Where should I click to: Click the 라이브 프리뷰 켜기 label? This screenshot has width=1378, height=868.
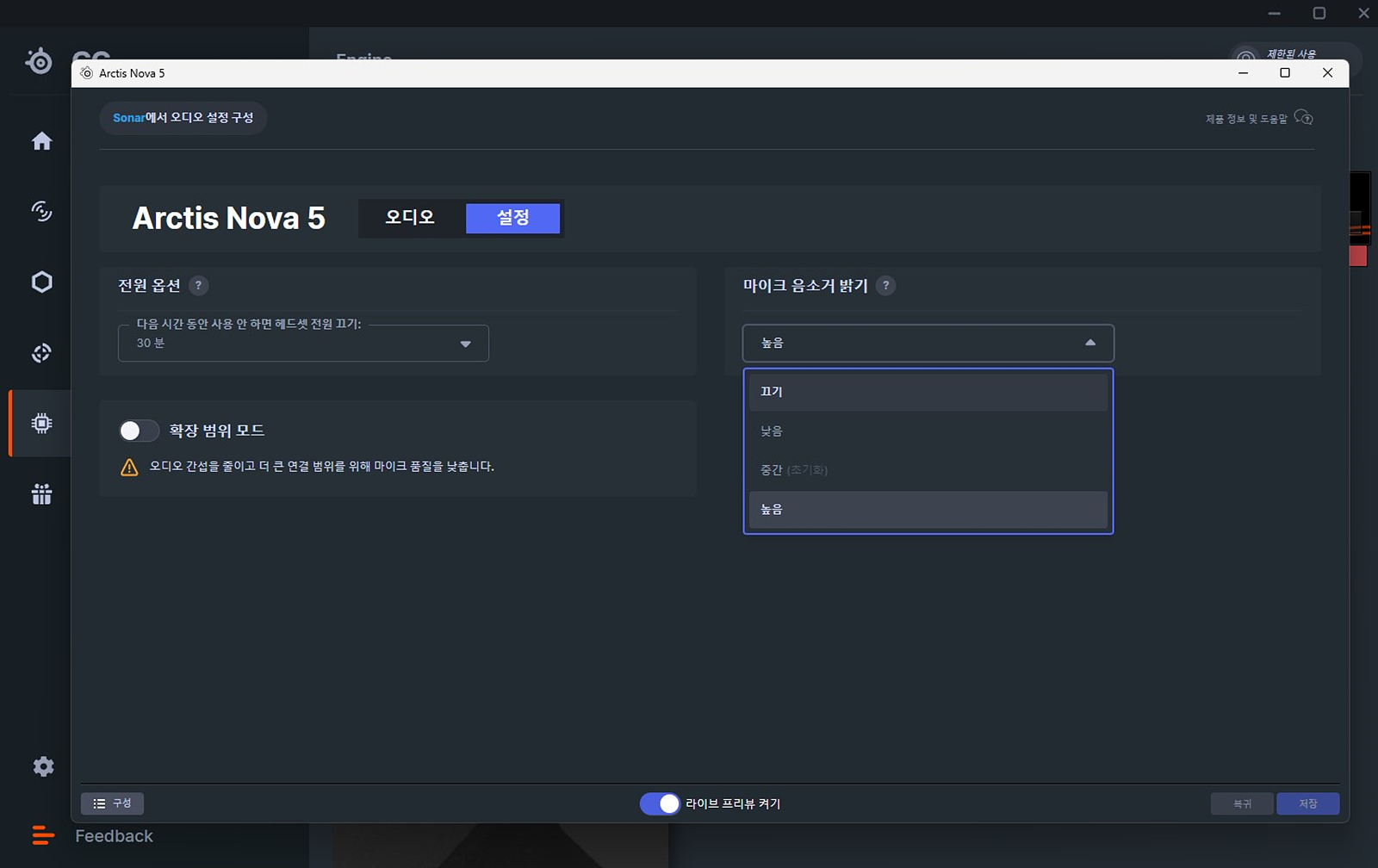733,803
